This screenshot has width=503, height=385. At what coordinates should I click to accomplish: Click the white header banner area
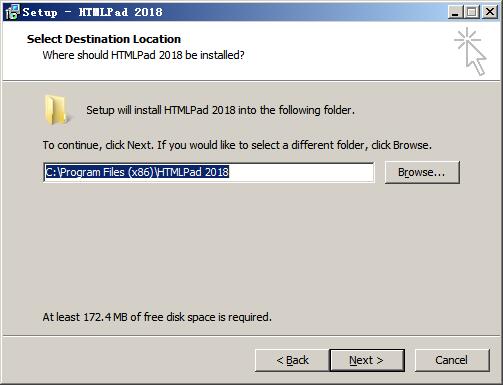(333, 51)
